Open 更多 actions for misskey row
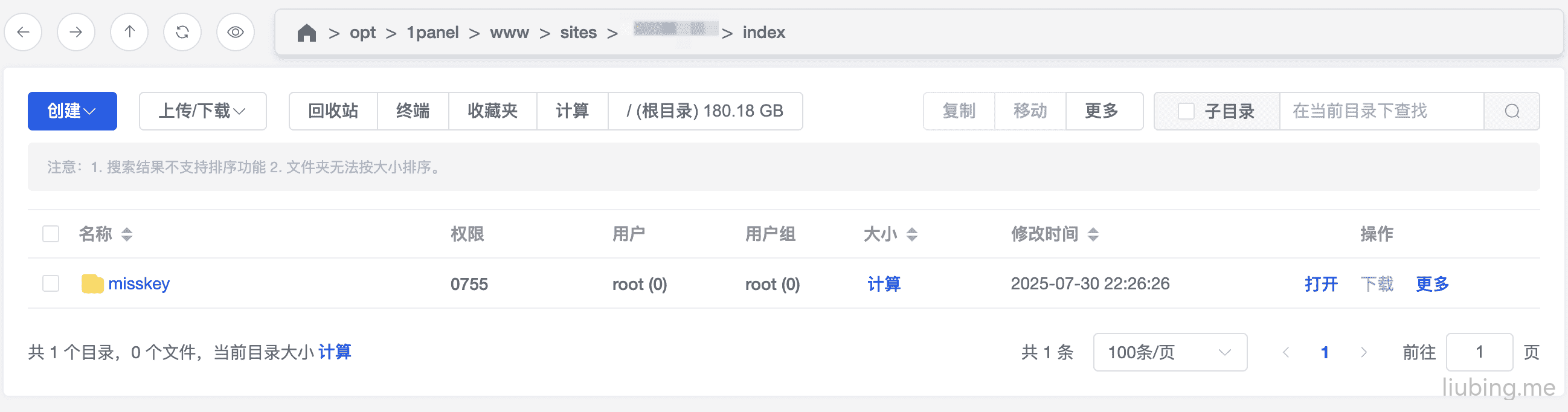This screenshot has height=412, width=1568. point(1433,284)
